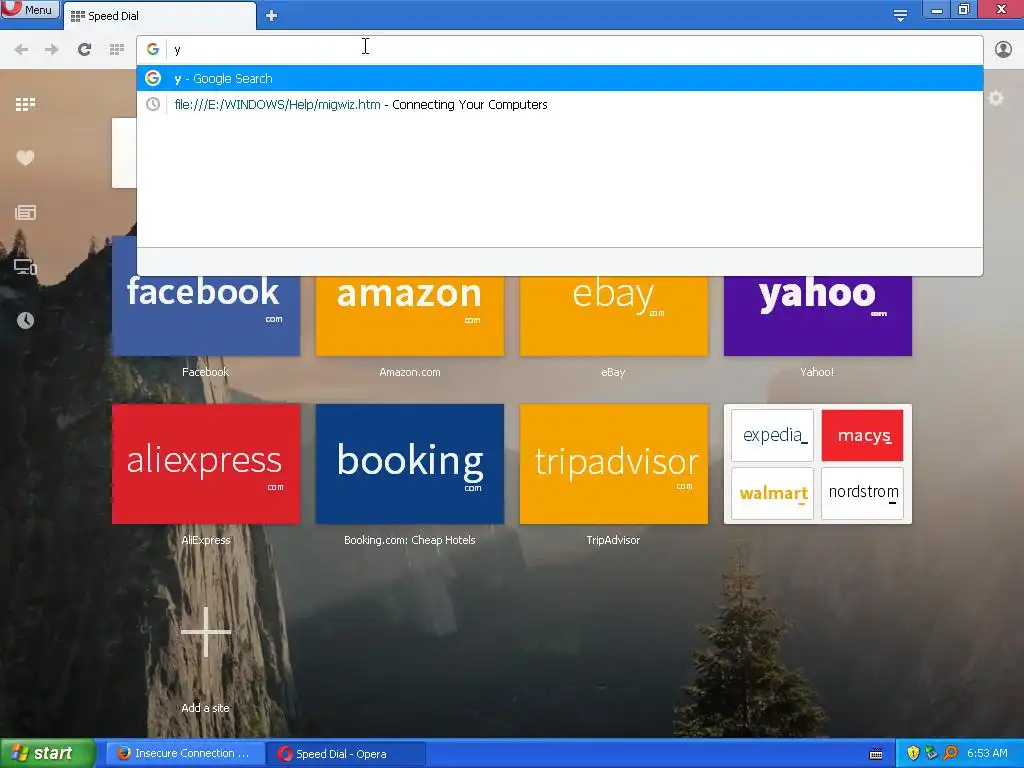
Task: Click the 'AliExpress' label under the tile
Action: (206, 540)
